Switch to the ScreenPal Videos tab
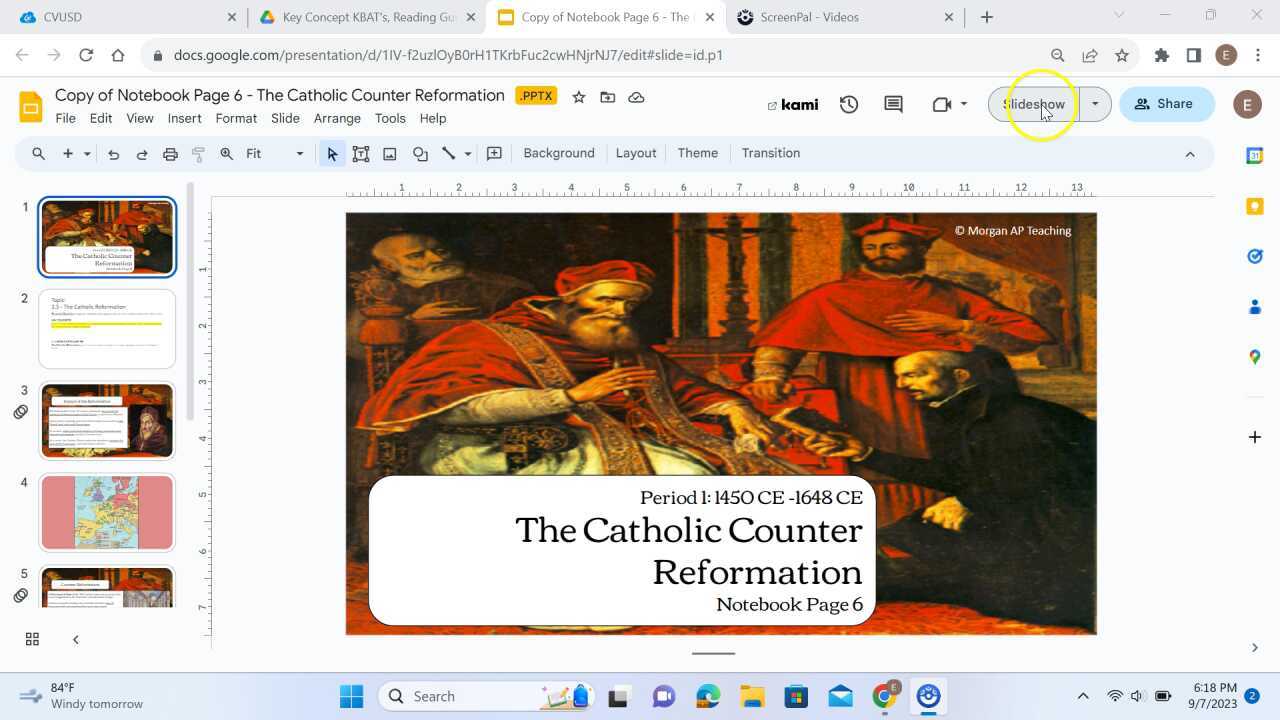 tap(810, 17)
